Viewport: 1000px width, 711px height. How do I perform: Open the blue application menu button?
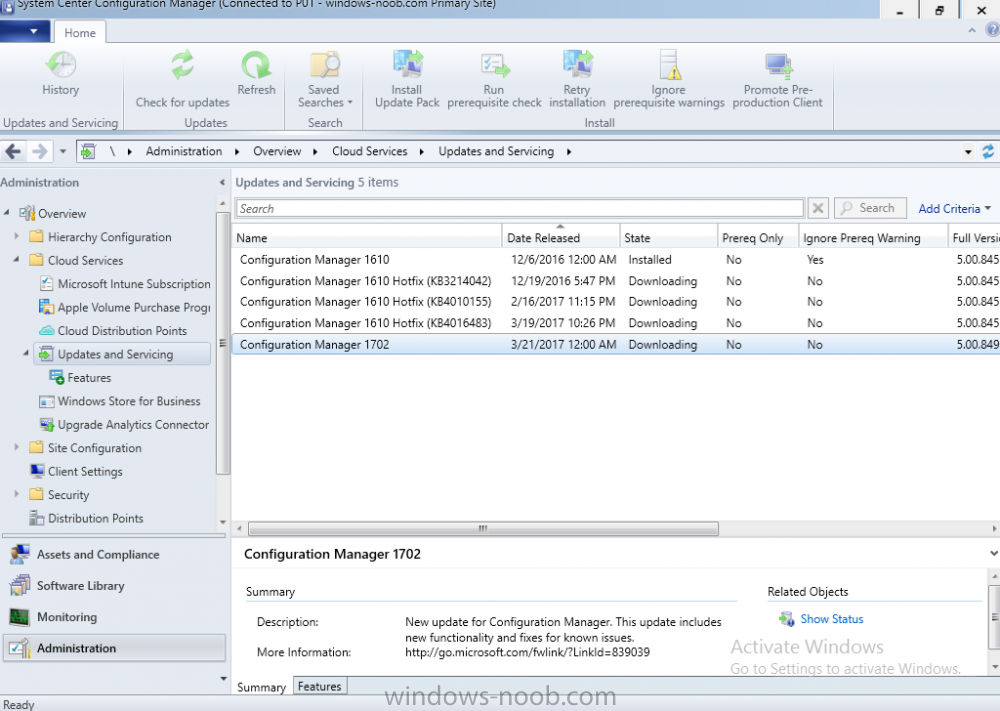tap(26, 31)
